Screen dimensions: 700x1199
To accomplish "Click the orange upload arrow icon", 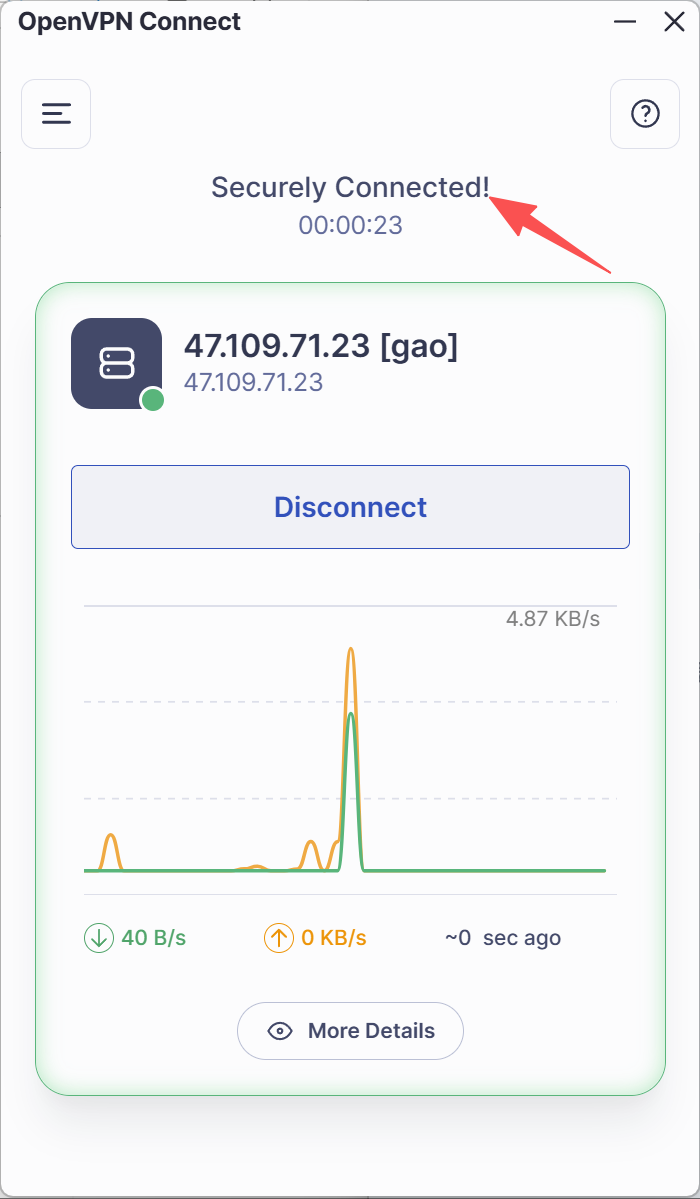I will [278, 938].
